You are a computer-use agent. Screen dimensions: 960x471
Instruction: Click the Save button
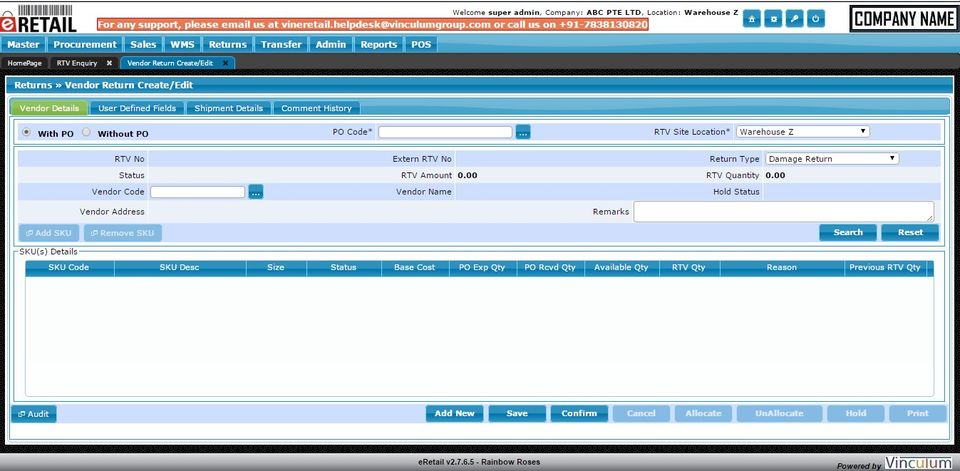tap(517, 413)
